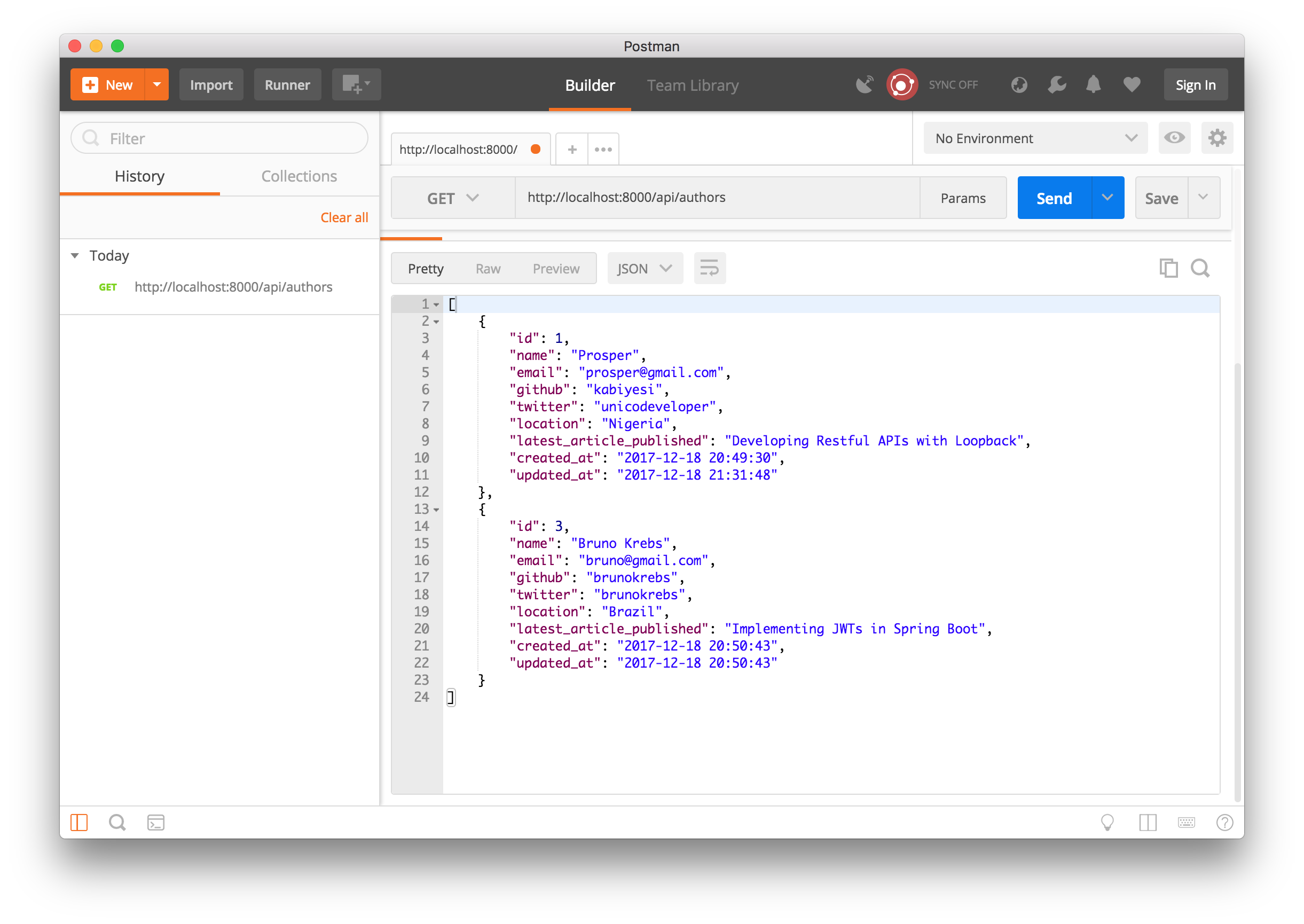This screenshot has height=924, width=1304.
Task: Click the Team Library icon in header
Action: pos(692,84)
